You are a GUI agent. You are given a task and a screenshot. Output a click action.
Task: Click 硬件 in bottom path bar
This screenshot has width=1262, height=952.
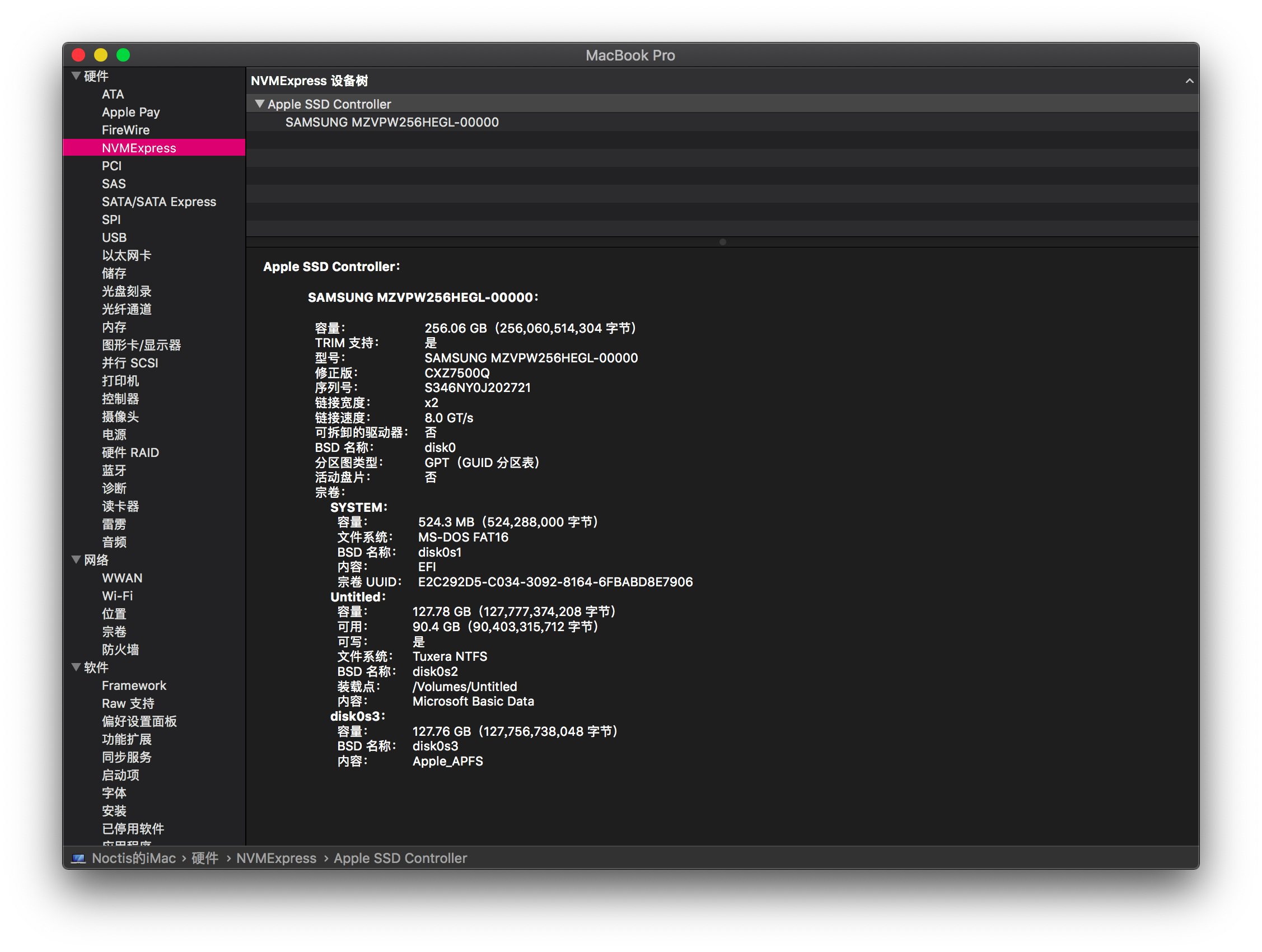click(205, 858)
